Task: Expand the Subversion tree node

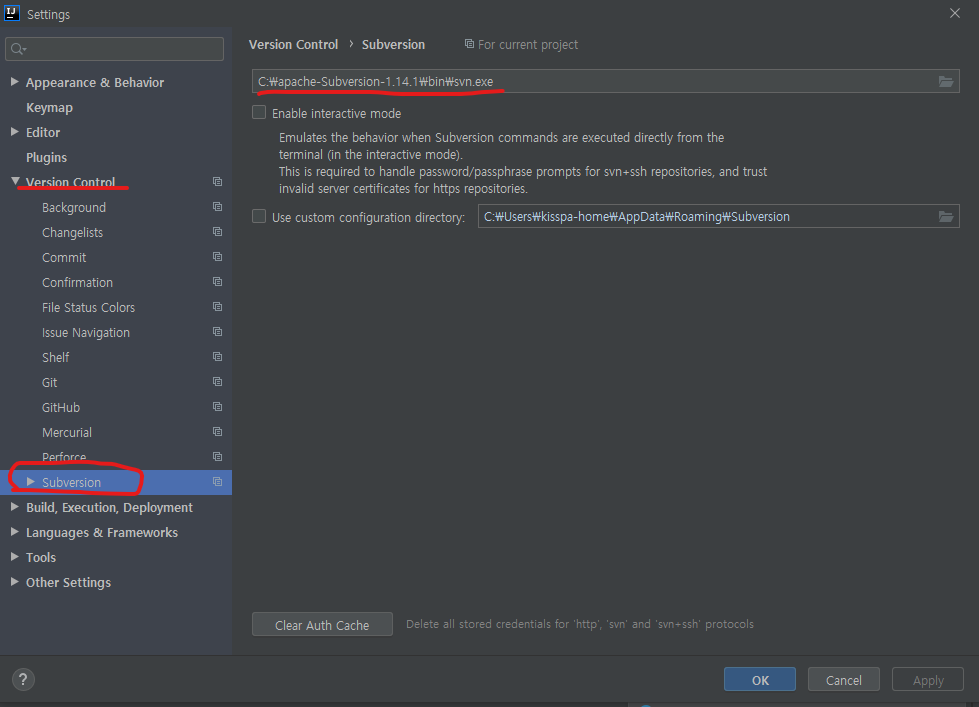Action: point(31,482)
